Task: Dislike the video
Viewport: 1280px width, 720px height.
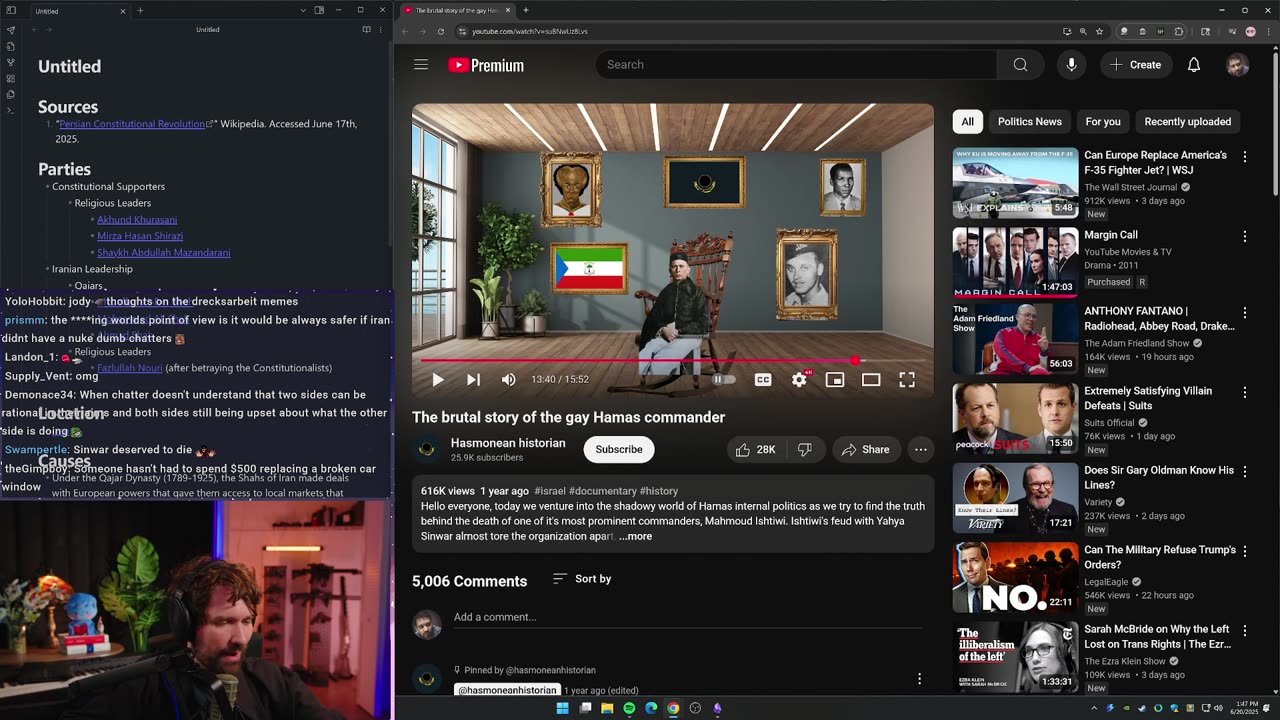Action: click(805, 450)
